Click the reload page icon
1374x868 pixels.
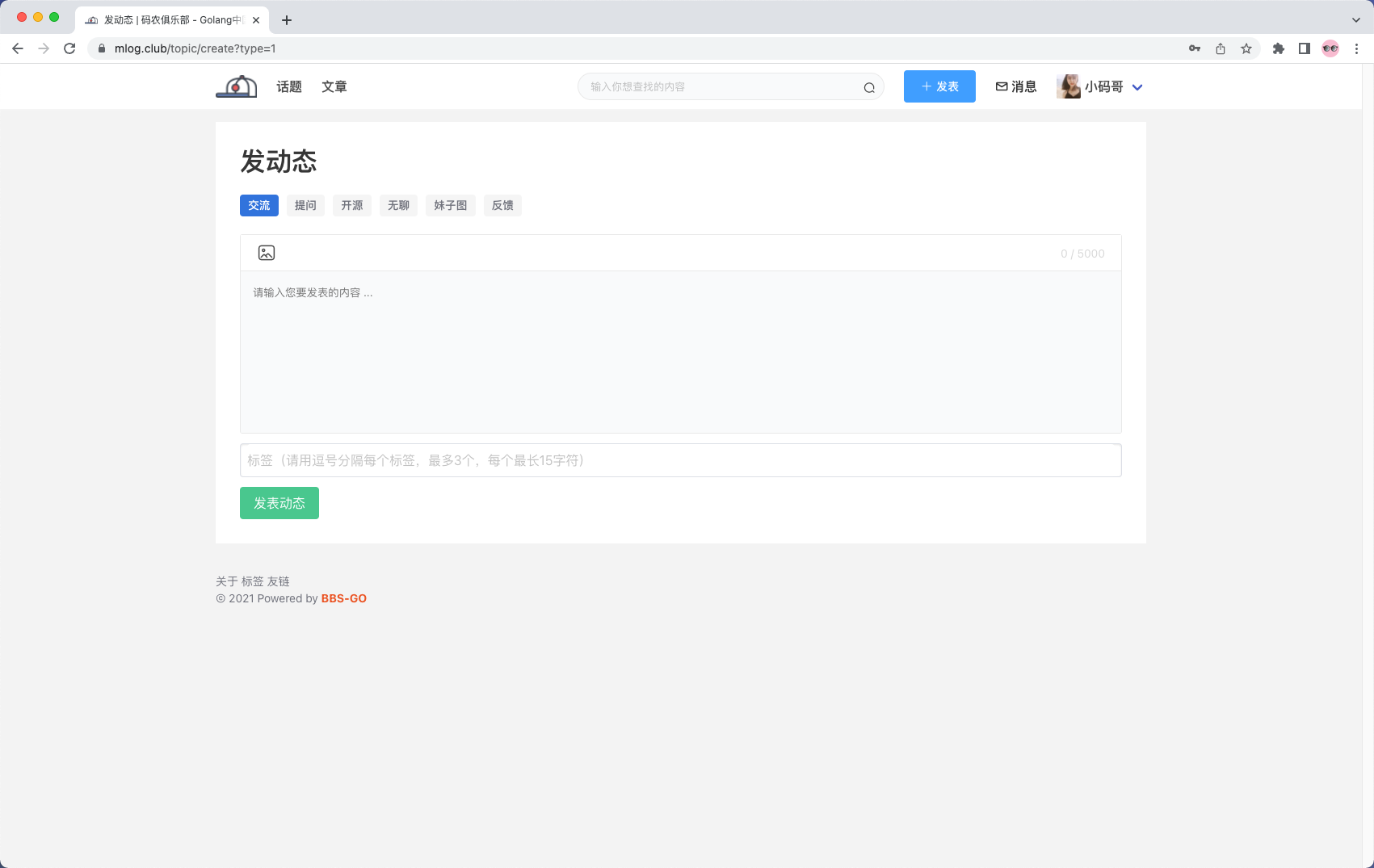(x=69, y=48)
